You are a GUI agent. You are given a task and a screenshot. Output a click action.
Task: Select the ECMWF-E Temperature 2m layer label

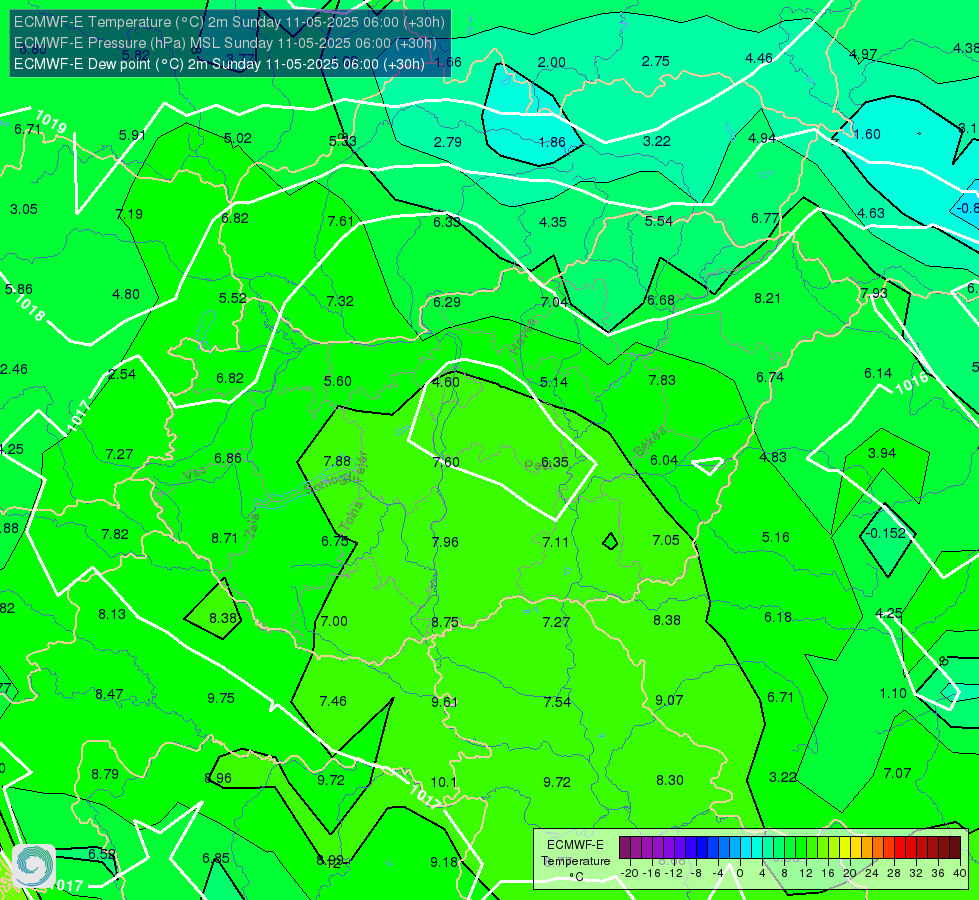click(229, 22)
